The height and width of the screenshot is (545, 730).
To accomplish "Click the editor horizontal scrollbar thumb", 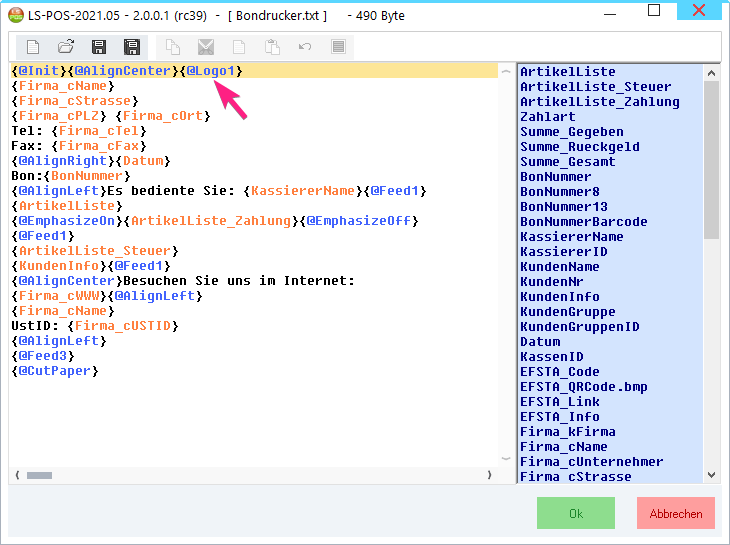I will [40, 475].
